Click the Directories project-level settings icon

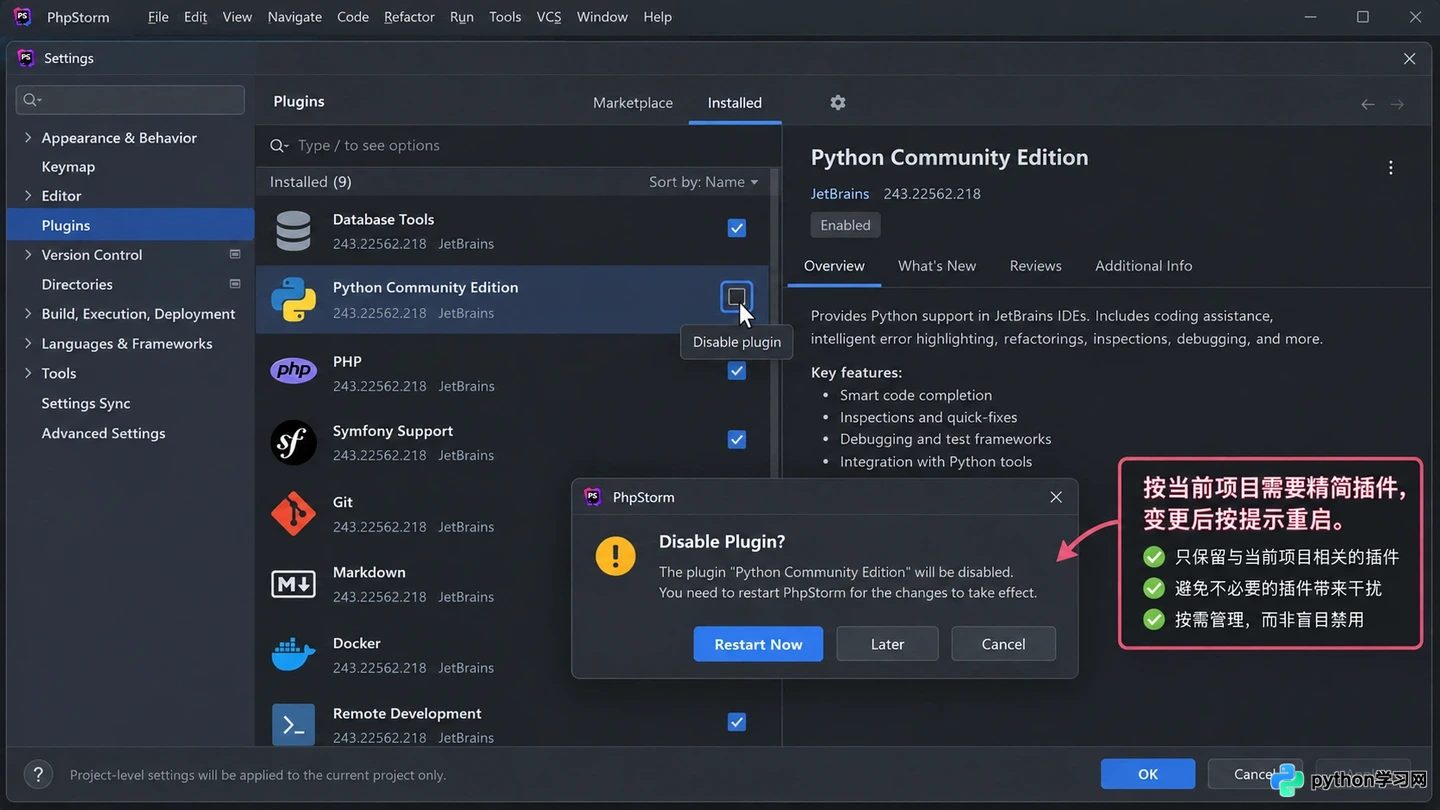(235, 284)
